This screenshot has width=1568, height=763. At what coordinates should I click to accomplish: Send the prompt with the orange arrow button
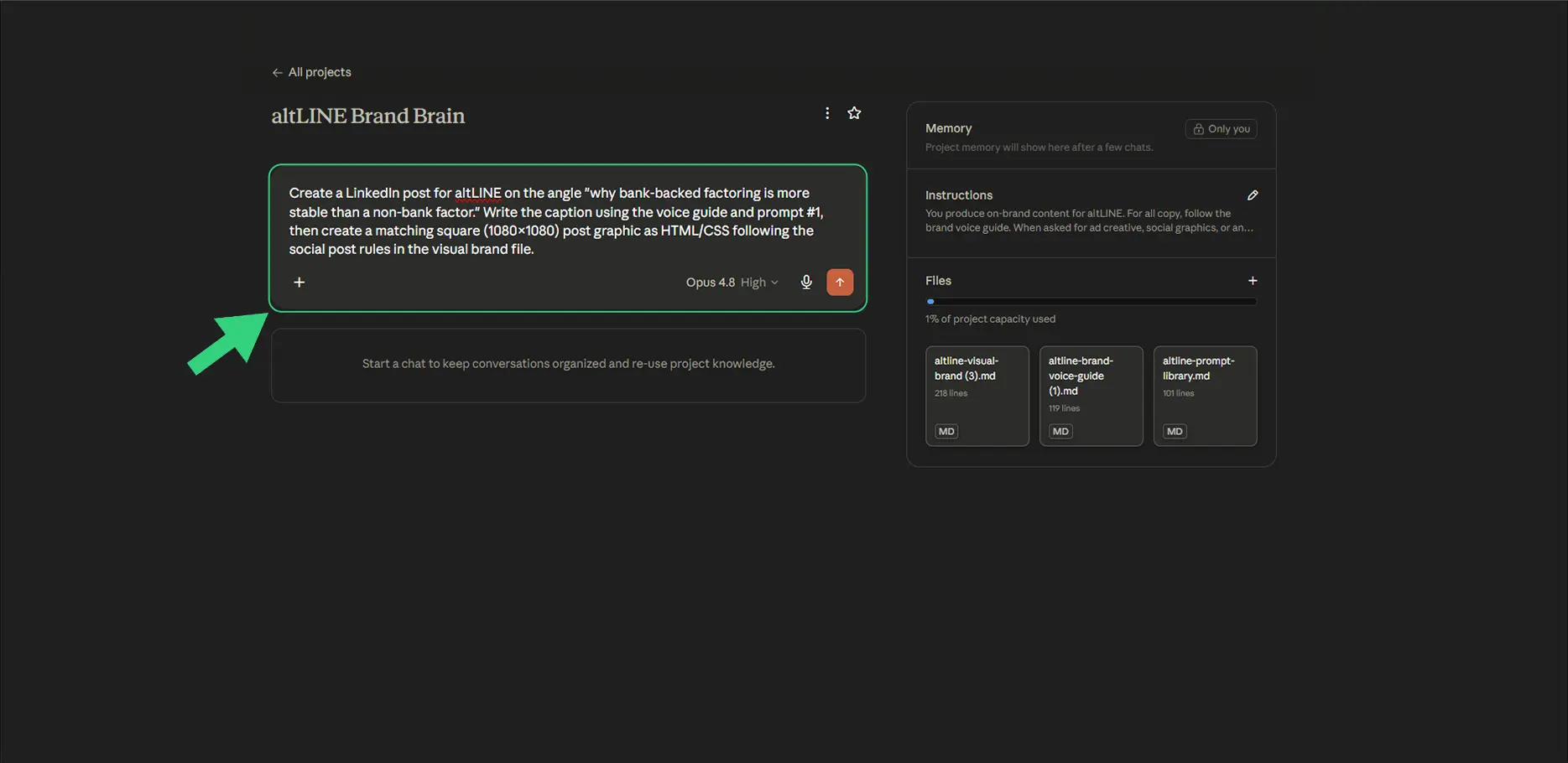click(840, 283)
